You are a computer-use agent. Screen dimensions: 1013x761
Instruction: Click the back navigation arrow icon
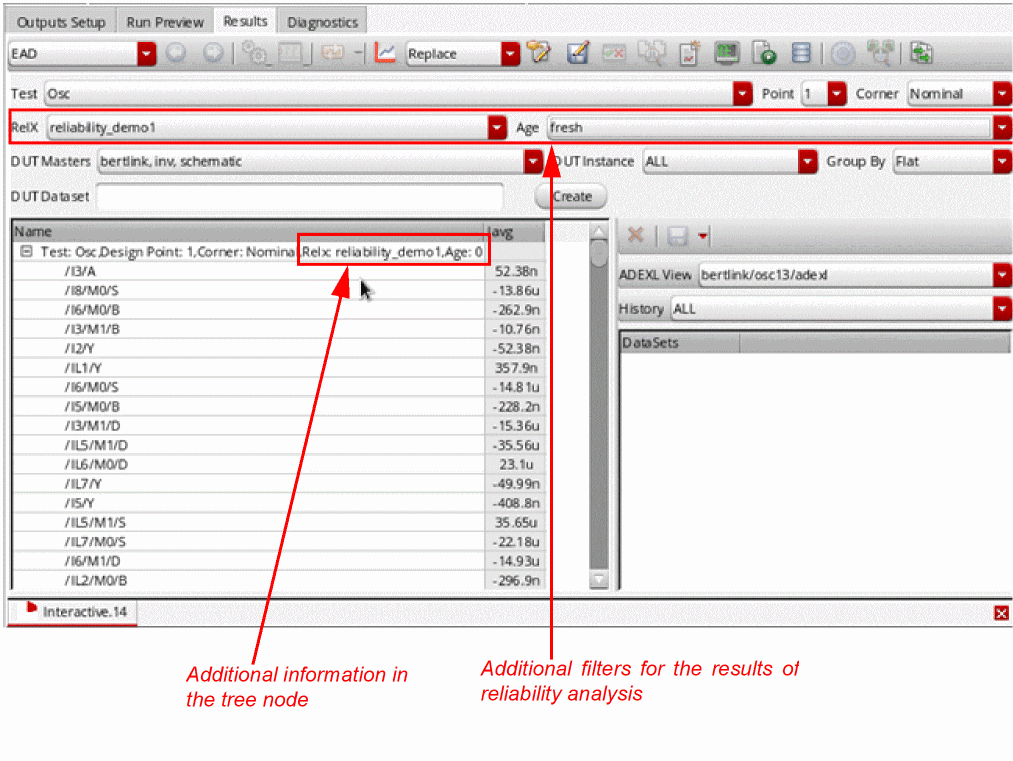coord(176,53)
